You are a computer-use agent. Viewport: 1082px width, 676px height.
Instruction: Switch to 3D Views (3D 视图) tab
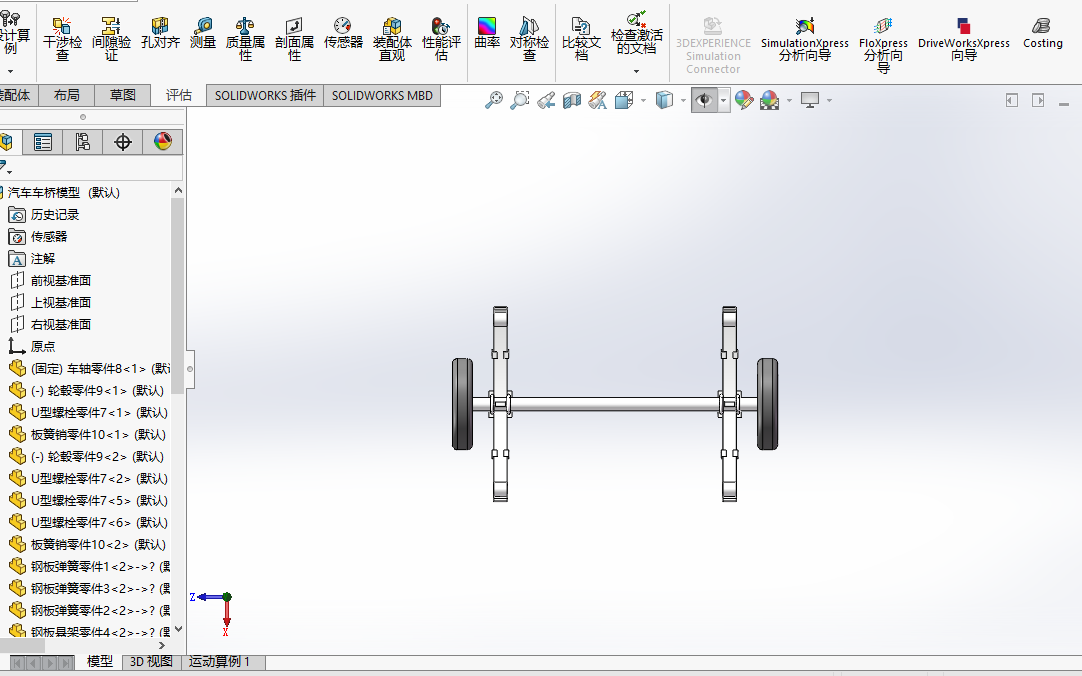point(151,662)
